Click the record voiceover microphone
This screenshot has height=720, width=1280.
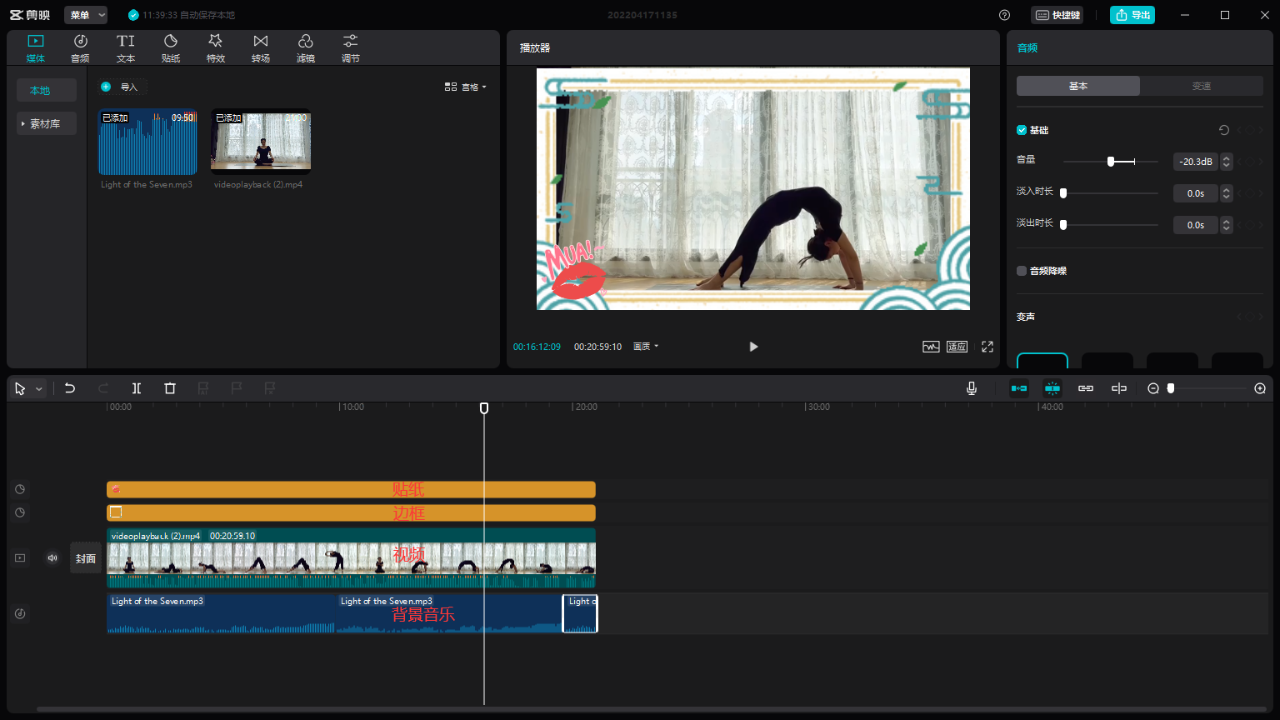[x=972, y=388]
